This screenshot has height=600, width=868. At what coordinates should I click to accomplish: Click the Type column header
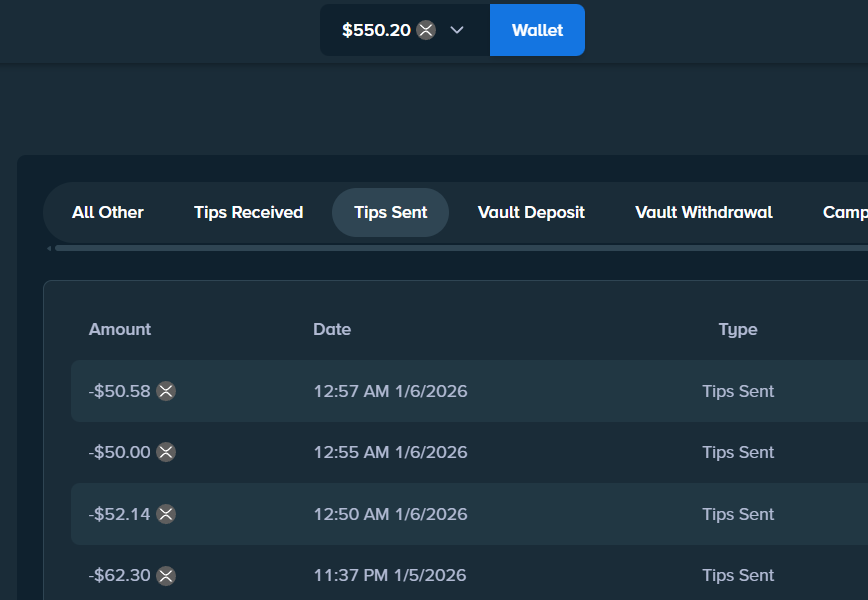[738, 329]
